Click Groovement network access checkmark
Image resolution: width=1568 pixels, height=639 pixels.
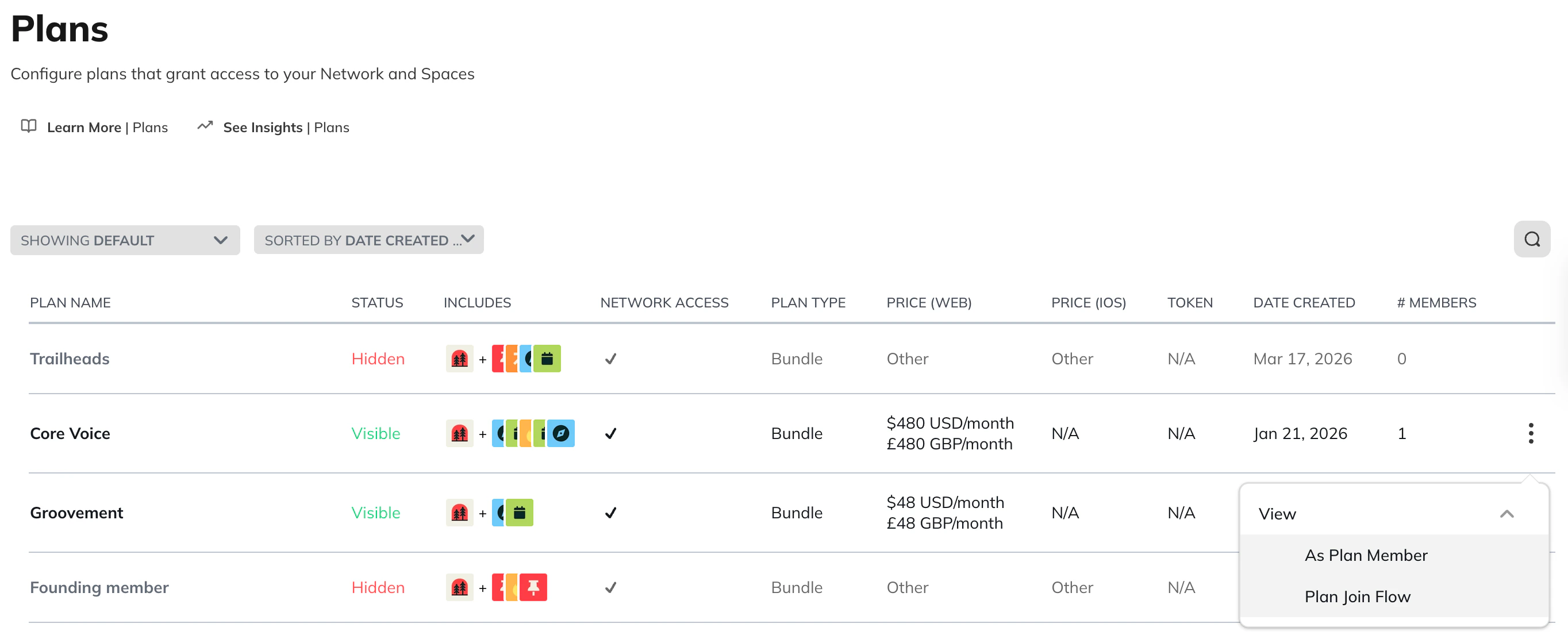(x=610, y=513)
